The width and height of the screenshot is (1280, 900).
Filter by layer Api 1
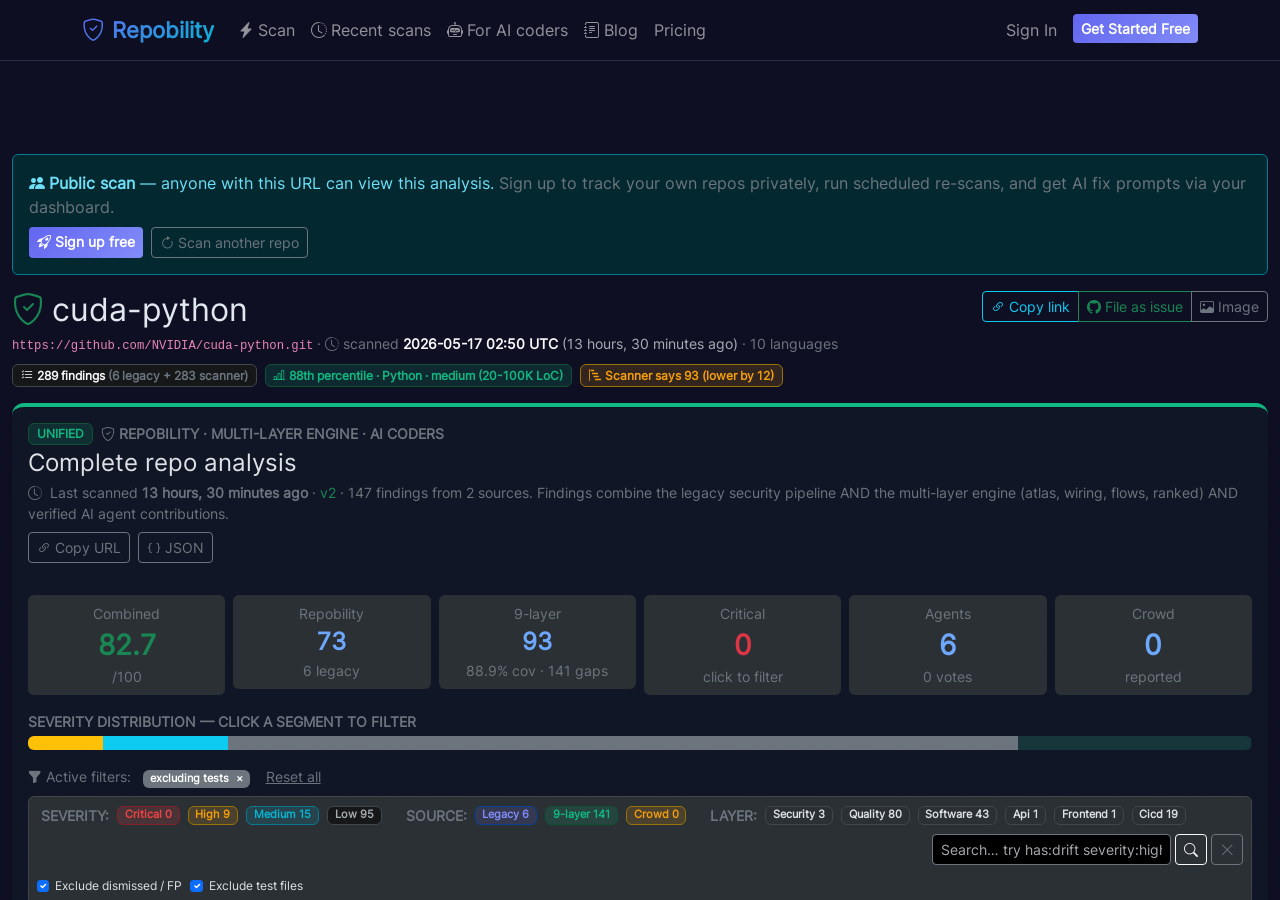tap(1025, 815)
